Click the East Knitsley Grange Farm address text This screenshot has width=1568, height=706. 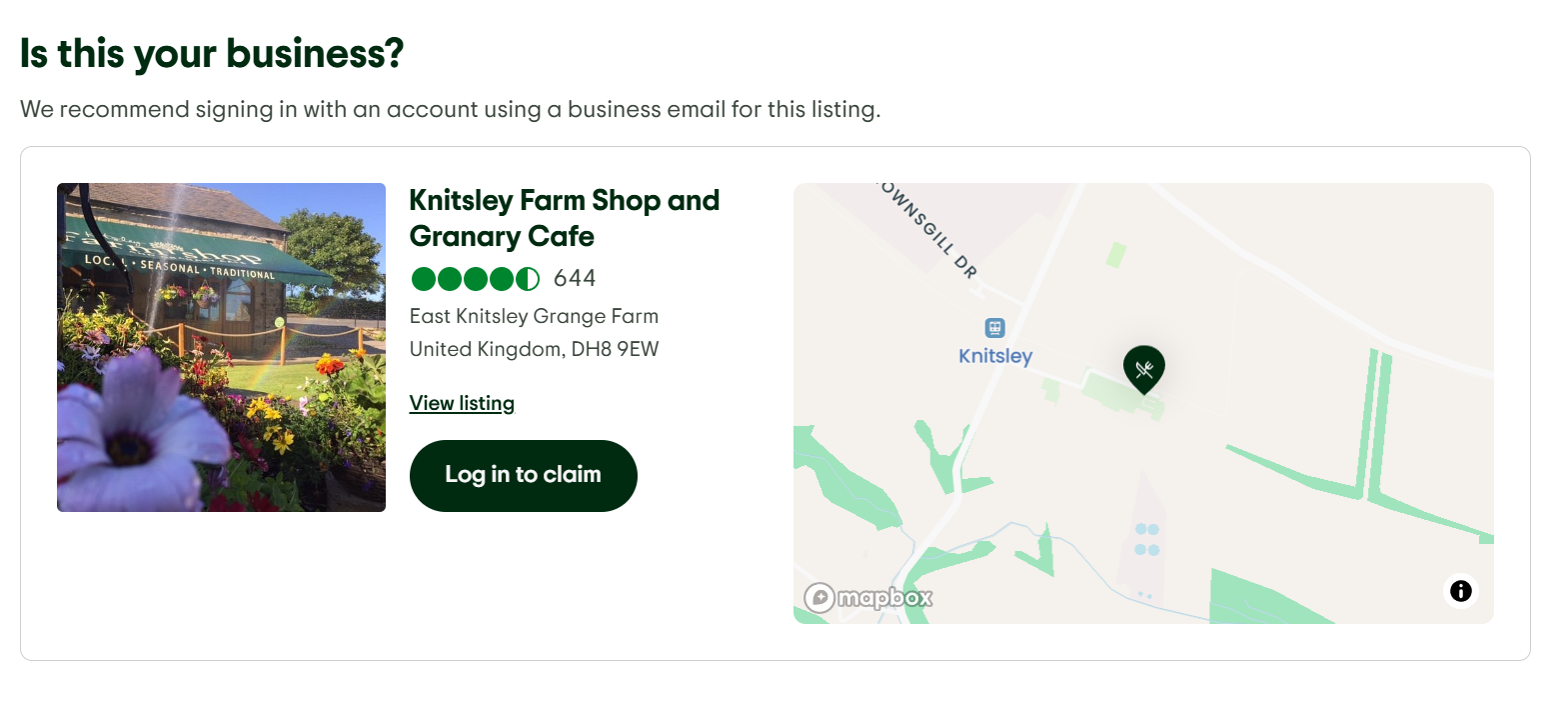coord(533,316)
